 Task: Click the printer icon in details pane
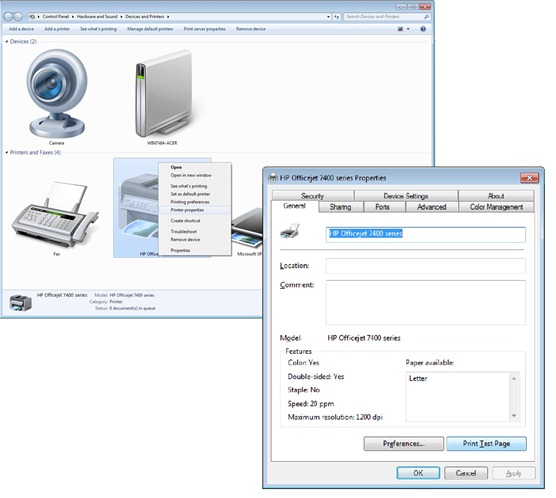click(x=21, y=303)
